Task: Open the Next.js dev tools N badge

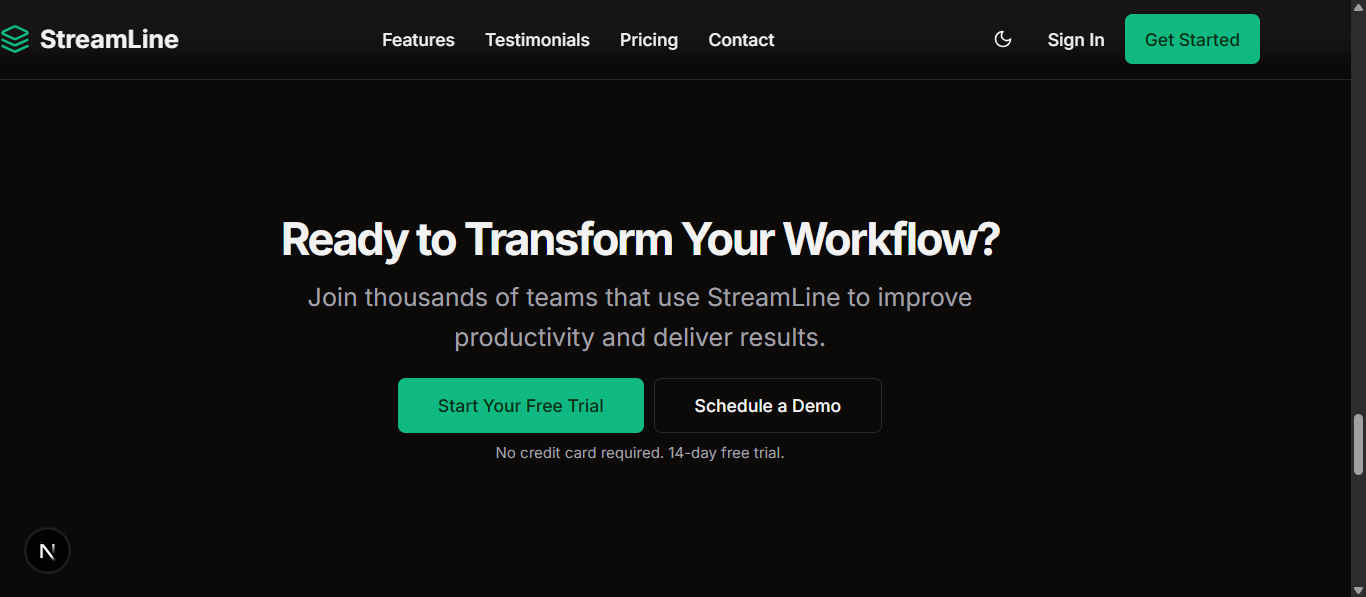Action: 47,551
